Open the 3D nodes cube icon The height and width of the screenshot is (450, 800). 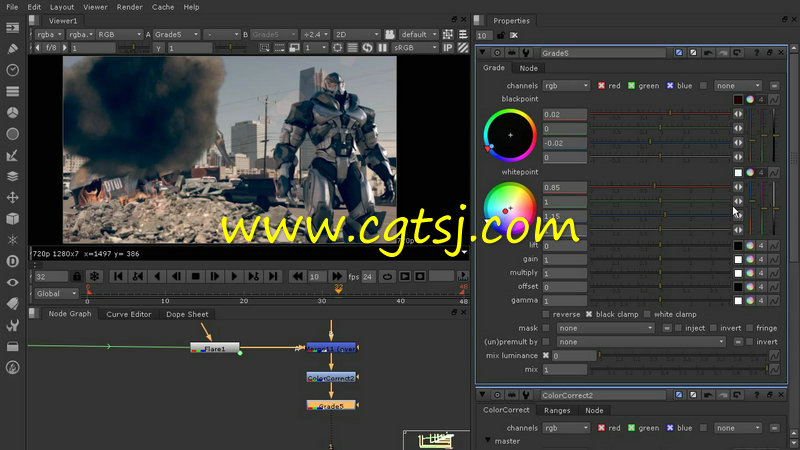[x=12, y=218]
